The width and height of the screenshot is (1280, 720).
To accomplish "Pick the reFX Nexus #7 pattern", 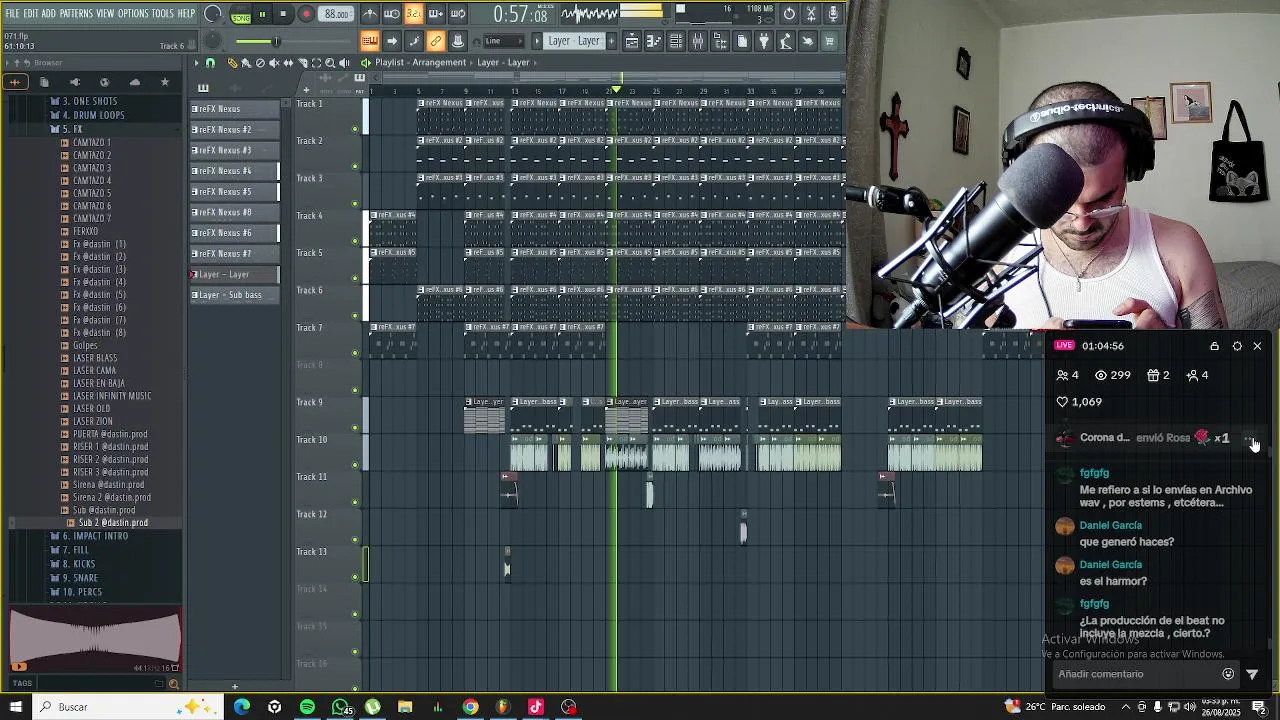I will 235,254.
